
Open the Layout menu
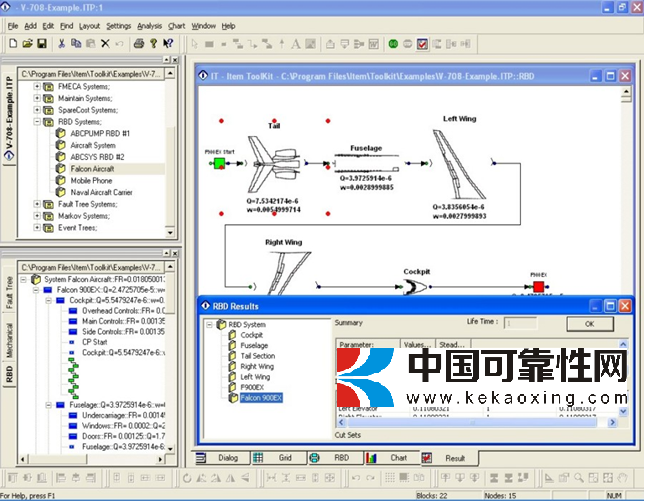coord(89,25)
